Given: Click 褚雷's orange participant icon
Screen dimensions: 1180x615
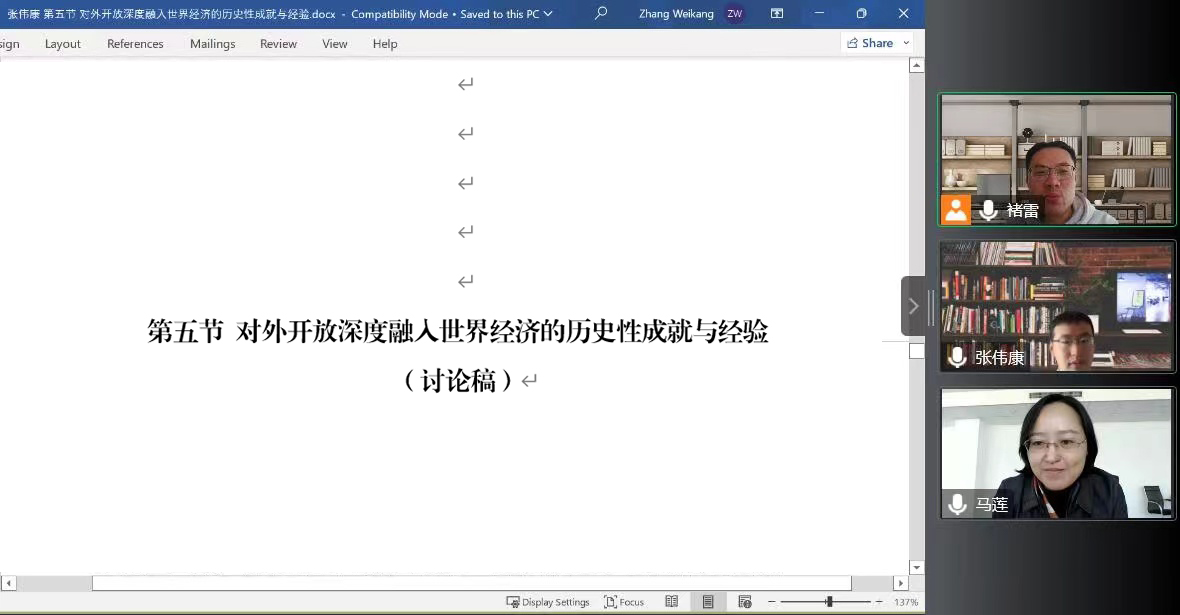Looking at the screenshot, I should (956, 210).
